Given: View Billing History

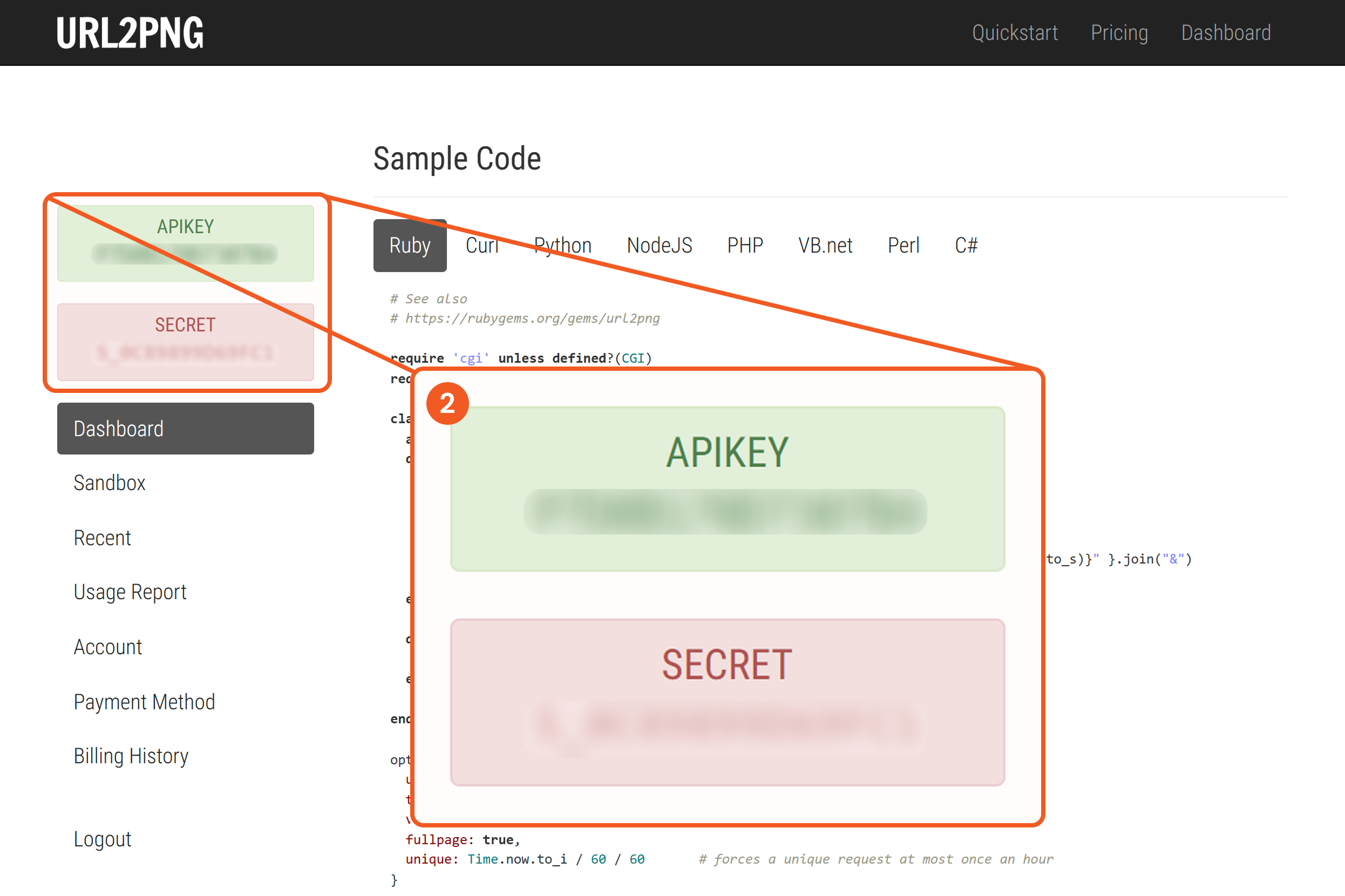Looking at the screenshot, I should point(131,756).
